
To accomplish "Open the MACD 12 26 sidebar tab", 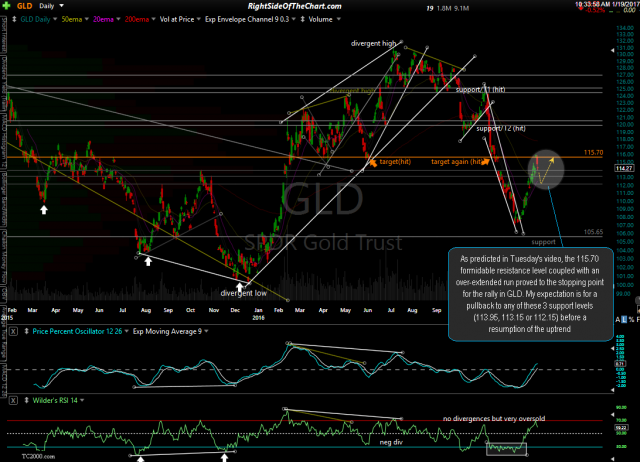I will click(x=4, y=380).
